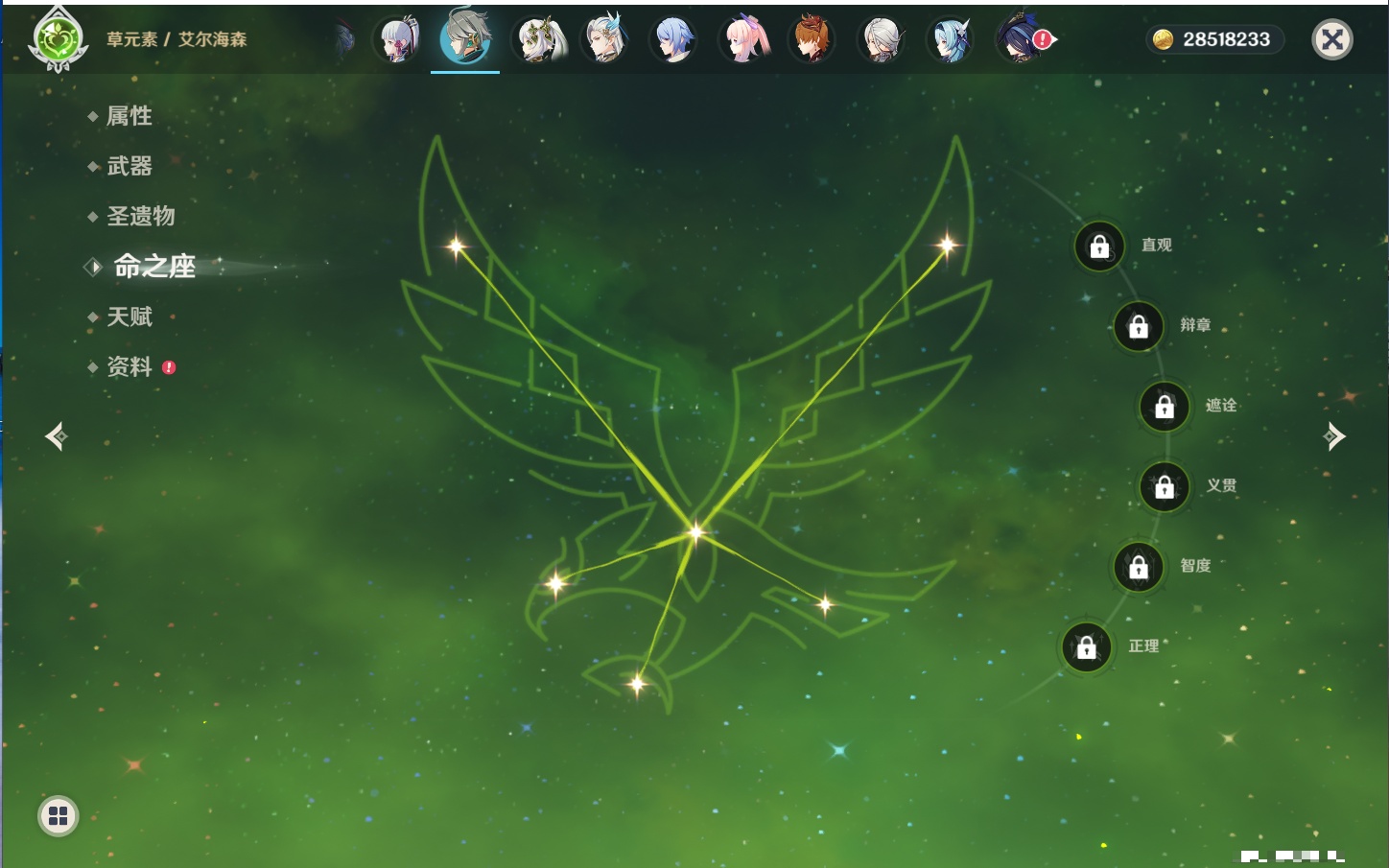Open the 武器 weapon tab
Screen dimensions: 1389x868
(129, 166)
